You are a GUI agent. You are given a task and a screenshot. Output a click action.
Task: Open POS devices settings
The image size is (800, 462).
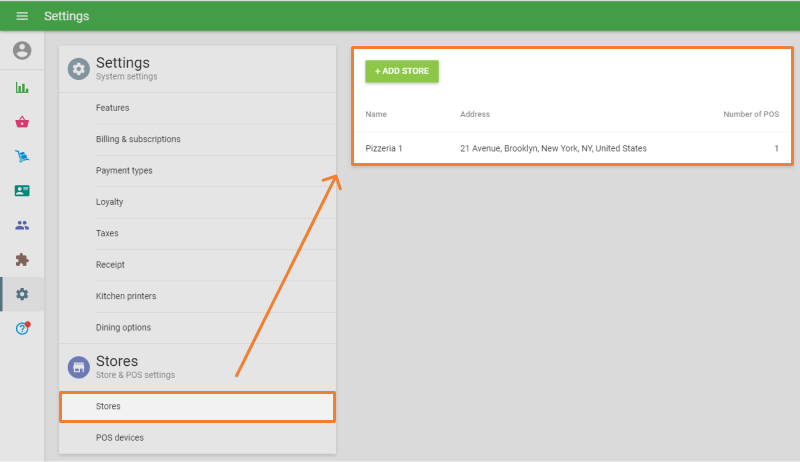[x=120, y=438]
